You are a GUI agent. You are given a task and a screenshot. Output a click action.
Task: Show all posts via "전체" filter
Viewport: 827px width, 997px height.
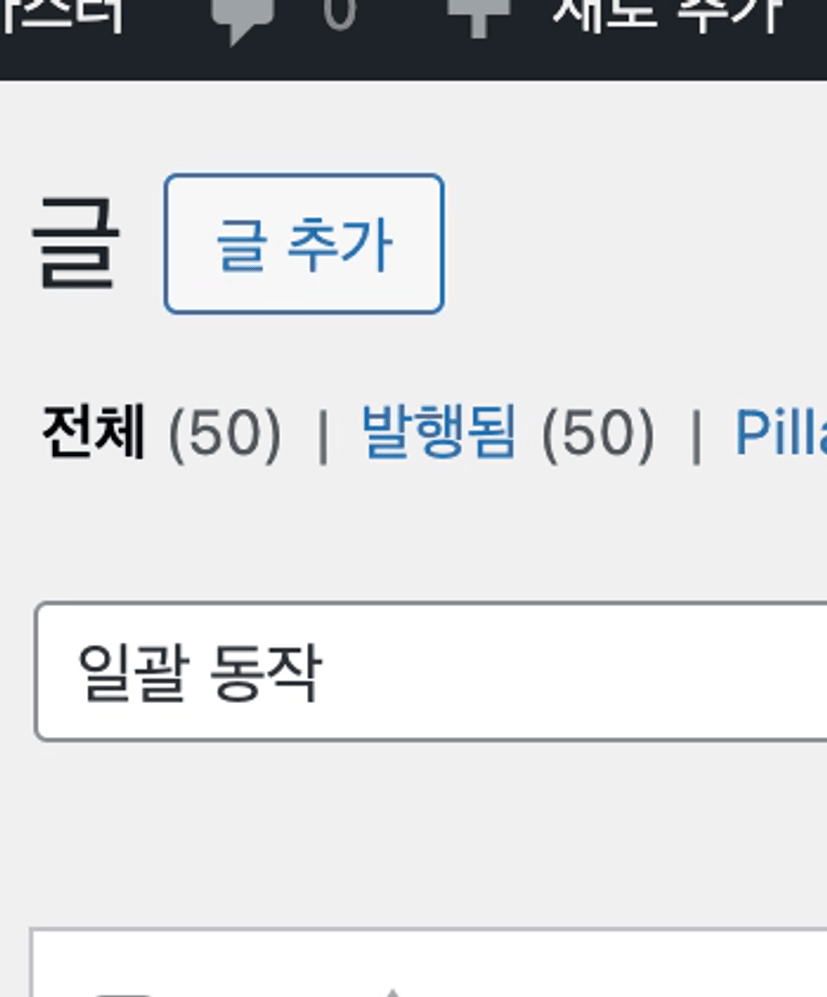[x=94, y=433]
